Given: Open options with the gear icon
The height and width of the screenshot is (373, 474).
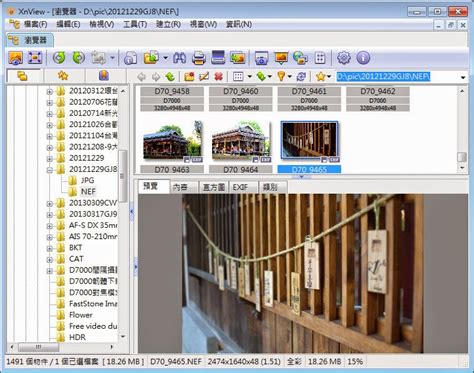Looking at the screenshot, I should point(344,58).
